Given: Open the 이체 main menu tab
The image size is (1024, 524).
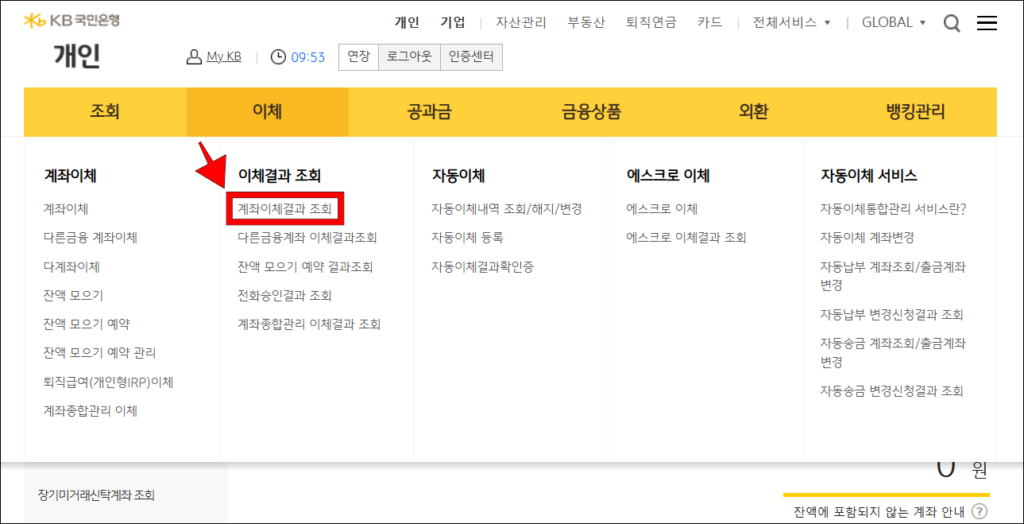Looking at the screenshot, I should [267, 112].
